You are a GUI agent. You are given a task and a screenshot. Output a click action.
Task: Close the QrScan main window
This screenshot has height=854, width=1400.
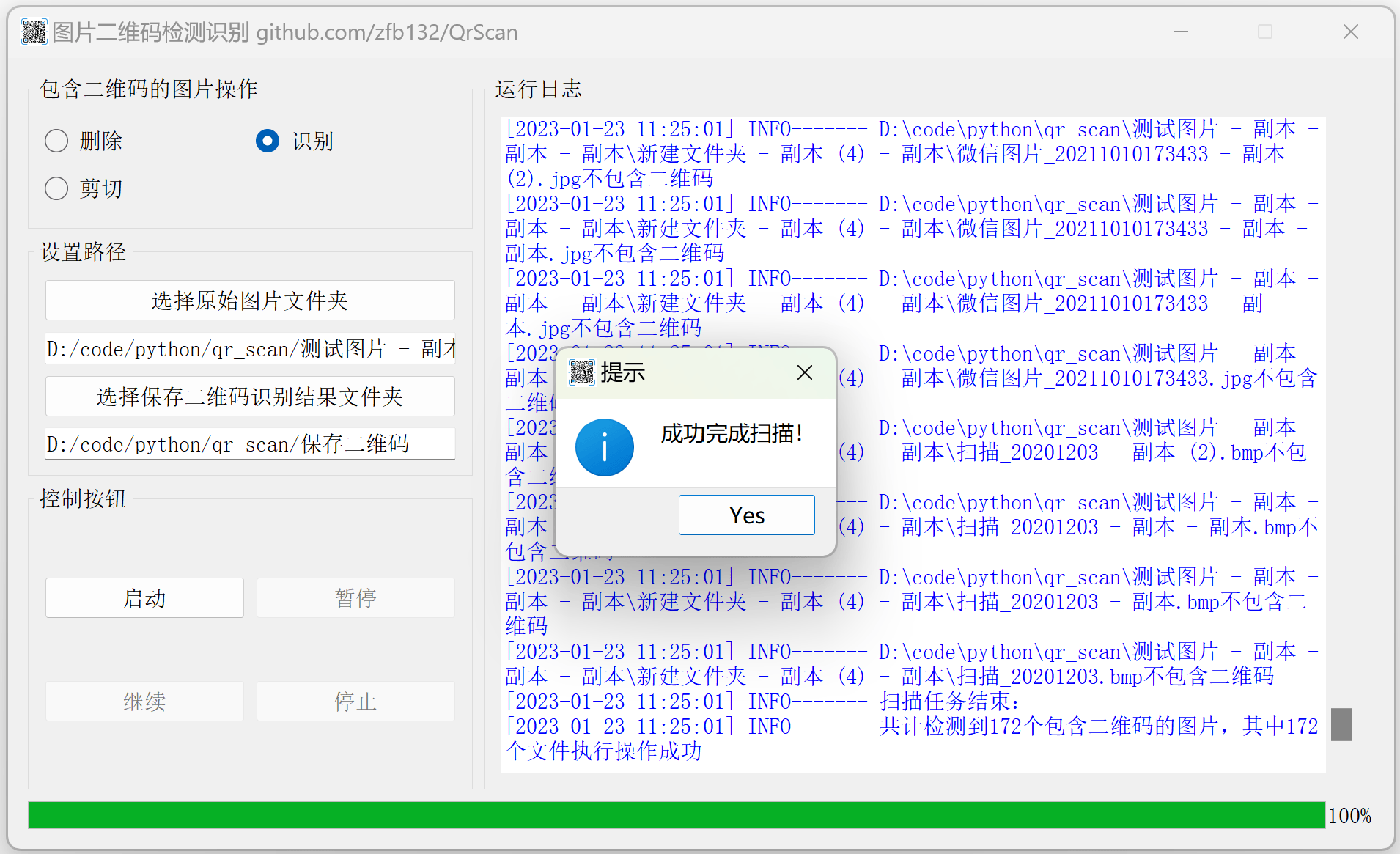click(1350, 32)
